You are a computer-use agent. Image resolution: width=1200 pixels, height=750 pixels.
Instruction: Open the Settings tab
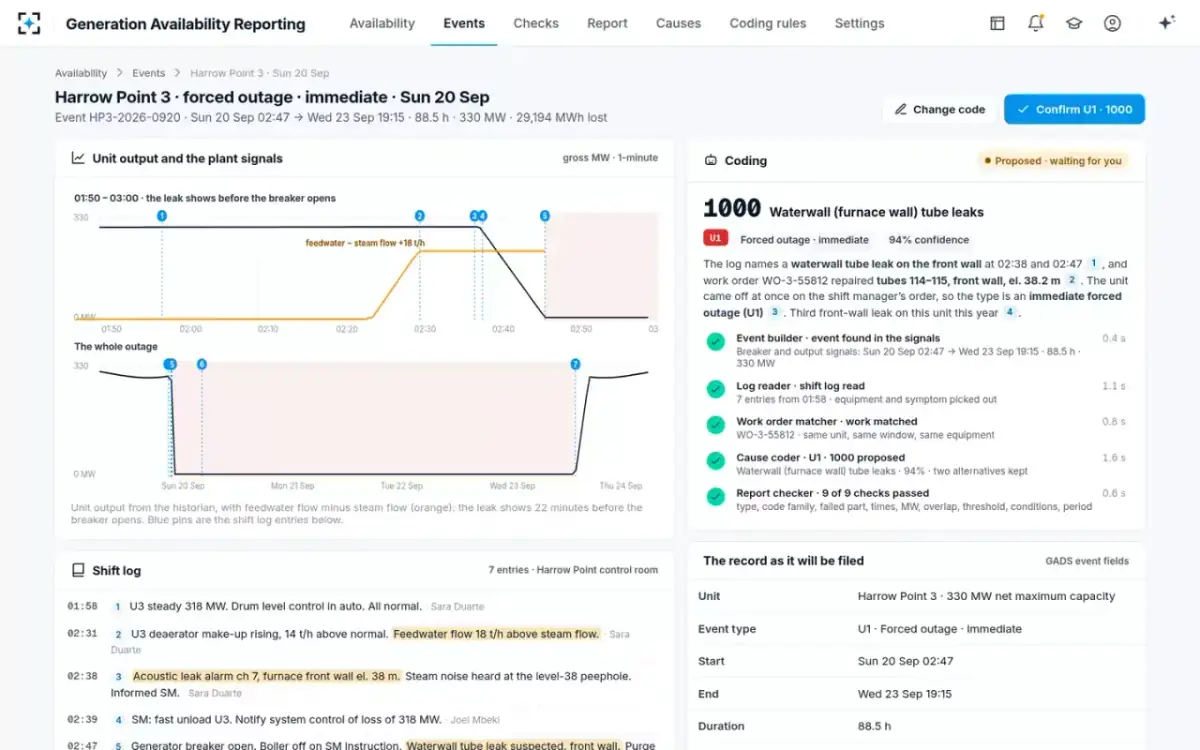(x=859, y=23)
